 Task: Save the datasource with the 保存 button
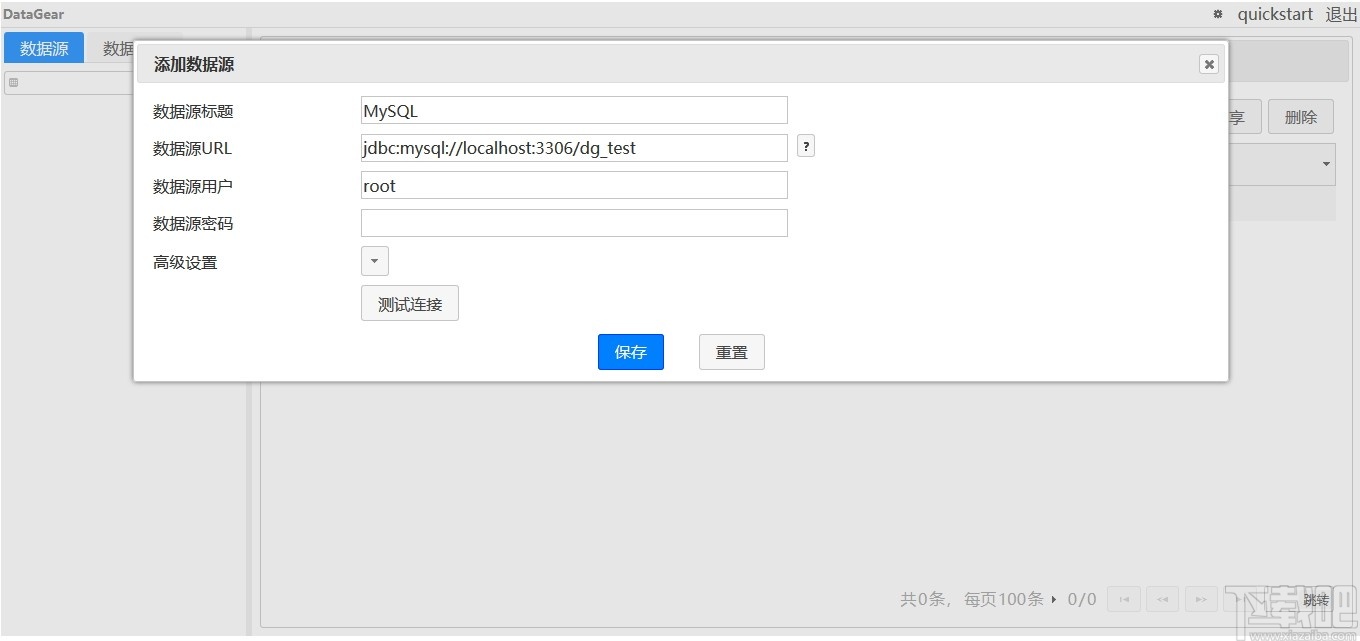click(x=630, y=351)
